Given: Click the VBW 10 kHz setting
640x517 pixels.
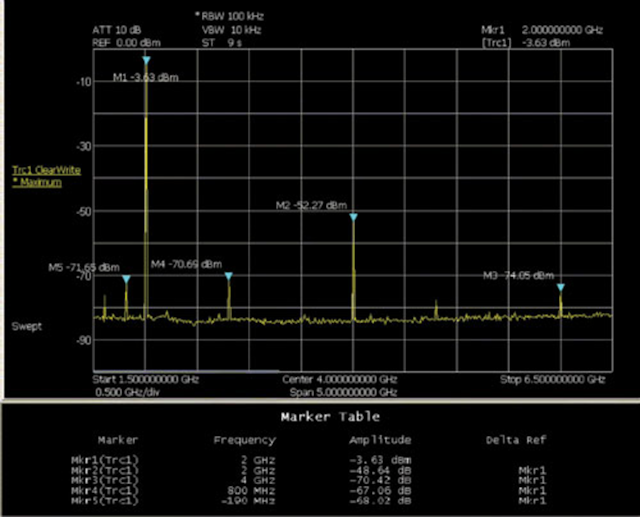Looking at the screenshot, I should click(231, 30).
